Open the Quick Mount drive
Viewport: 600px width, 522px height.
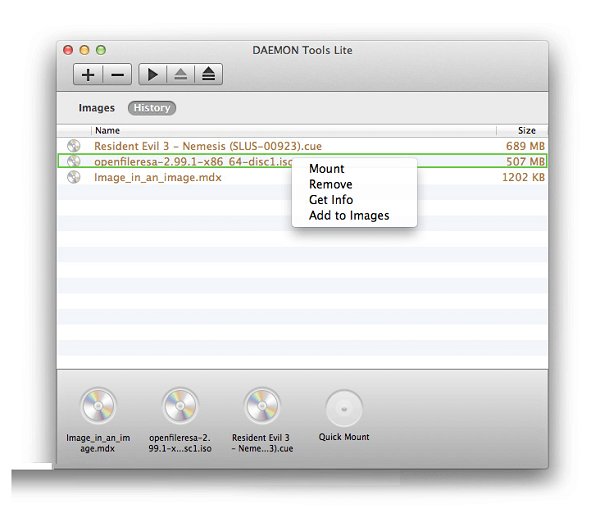click(x=344, y=408)
